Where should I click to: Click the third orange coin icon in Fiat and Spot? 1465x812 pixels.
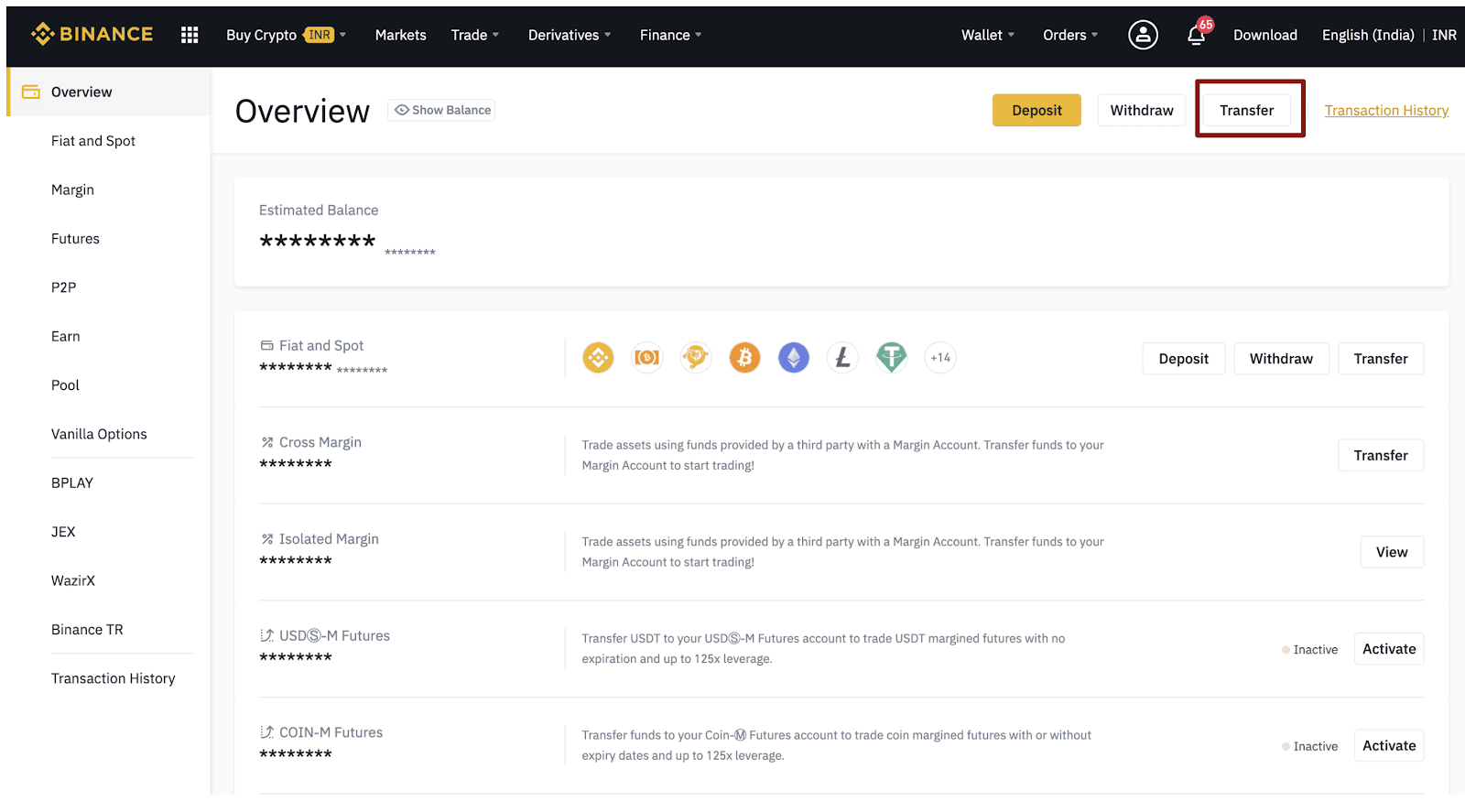point(696,358)
